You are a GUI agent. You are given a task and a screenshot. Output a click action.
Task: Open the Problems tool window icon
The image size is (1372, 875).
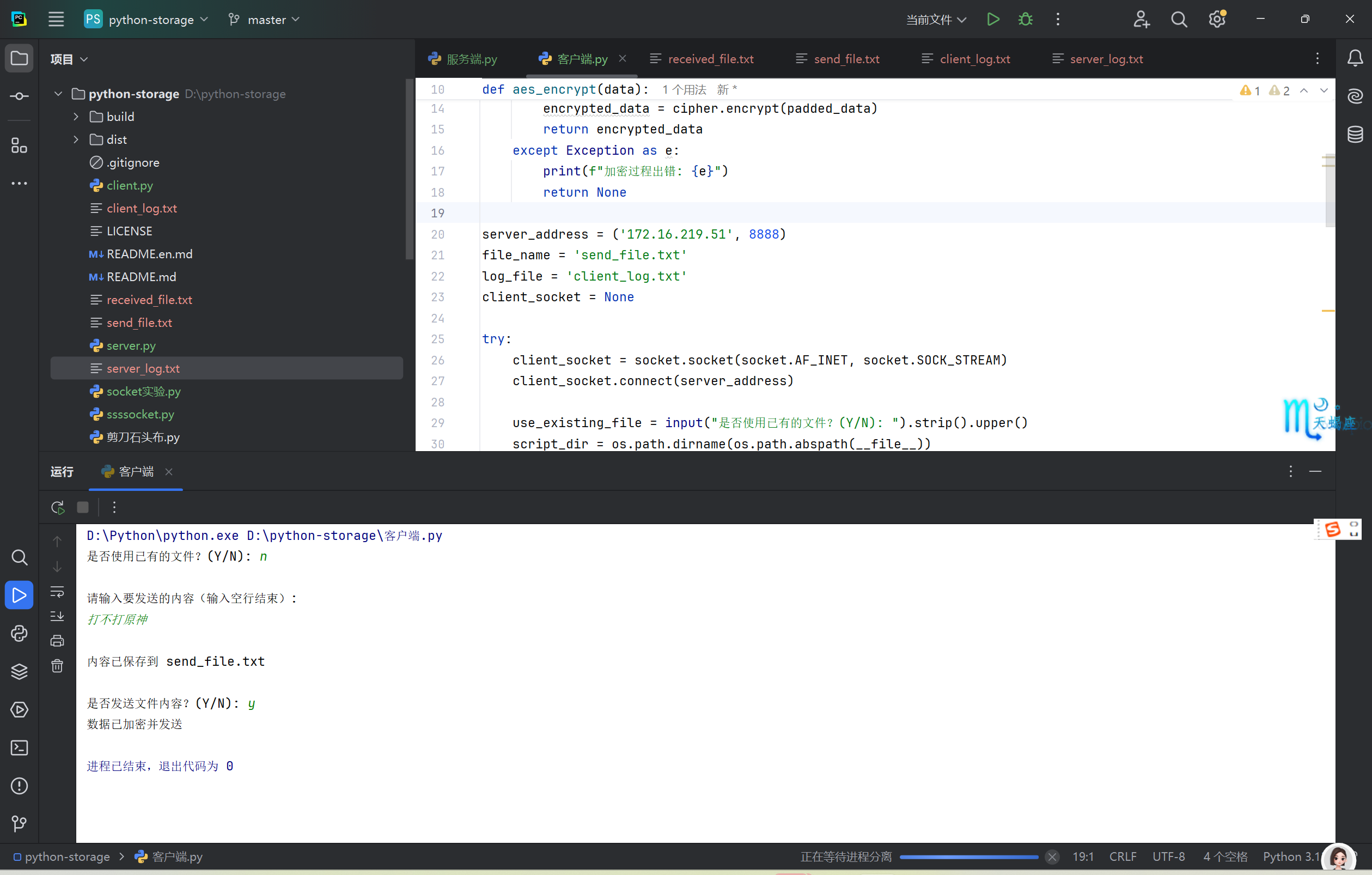point(20,786)
